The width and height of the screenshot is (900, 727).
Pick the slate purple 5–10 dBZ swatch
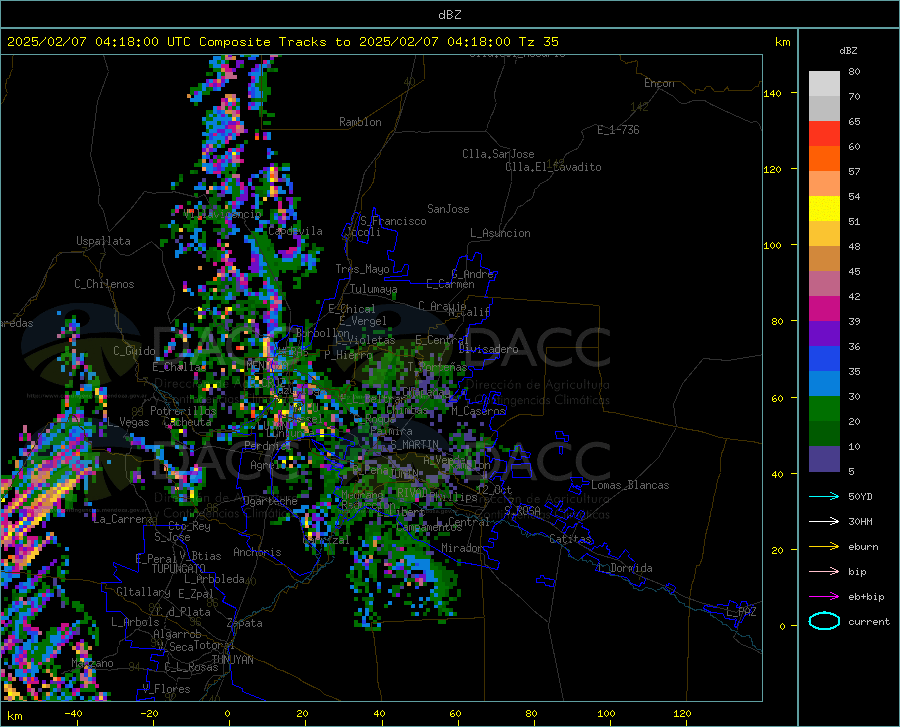click(x=824, y=459)
